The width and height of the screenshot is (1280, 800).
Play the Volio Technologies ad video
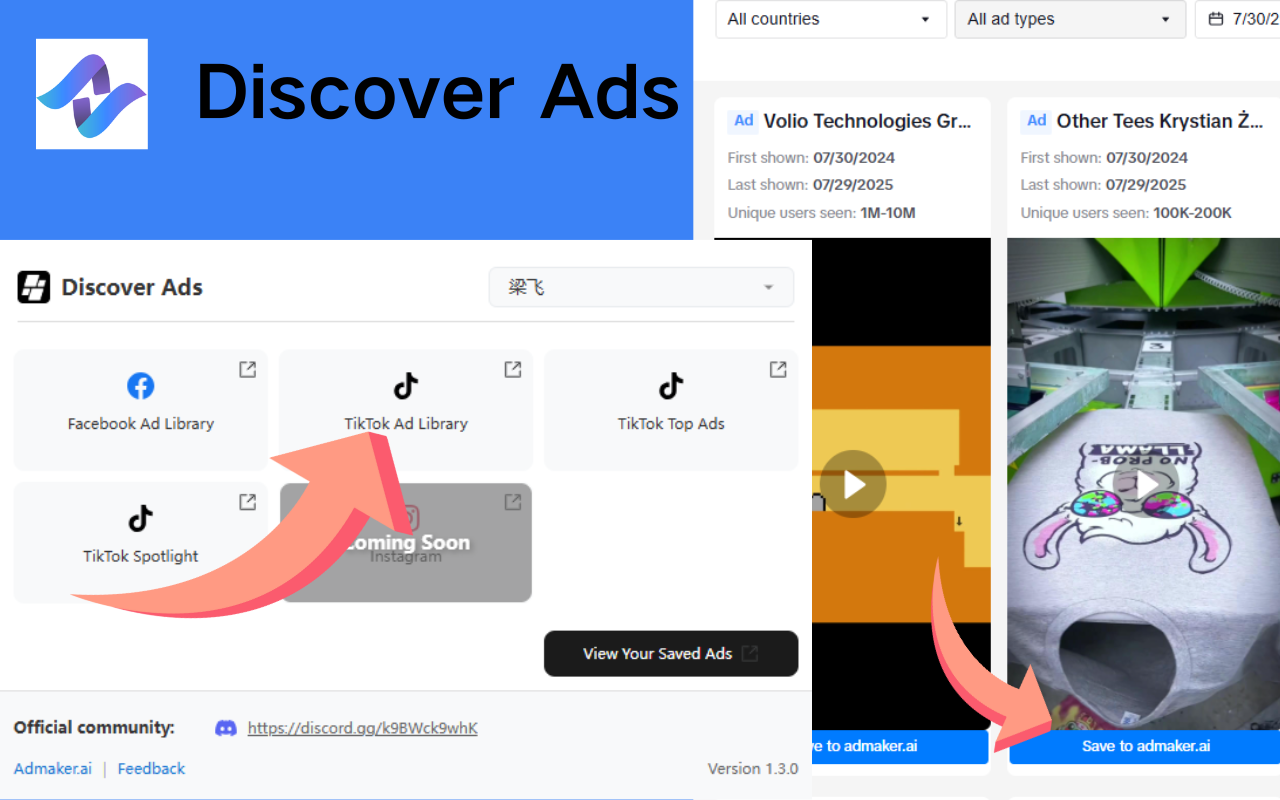(x=853, y=484)
